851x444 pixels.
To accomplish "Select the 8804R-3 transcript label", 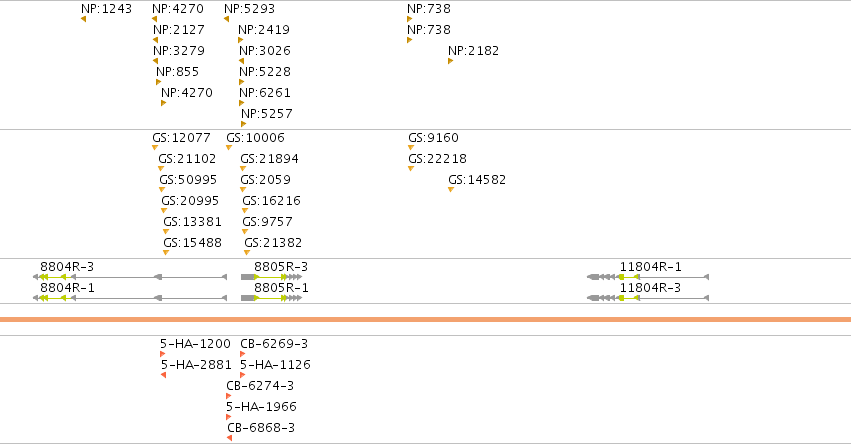I will point(67,267).
